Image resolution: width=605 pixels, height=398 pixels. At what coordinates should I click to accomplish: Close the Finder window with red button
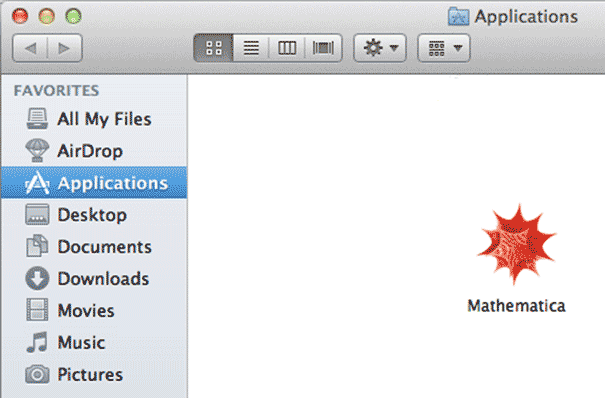tap(20, 16)
